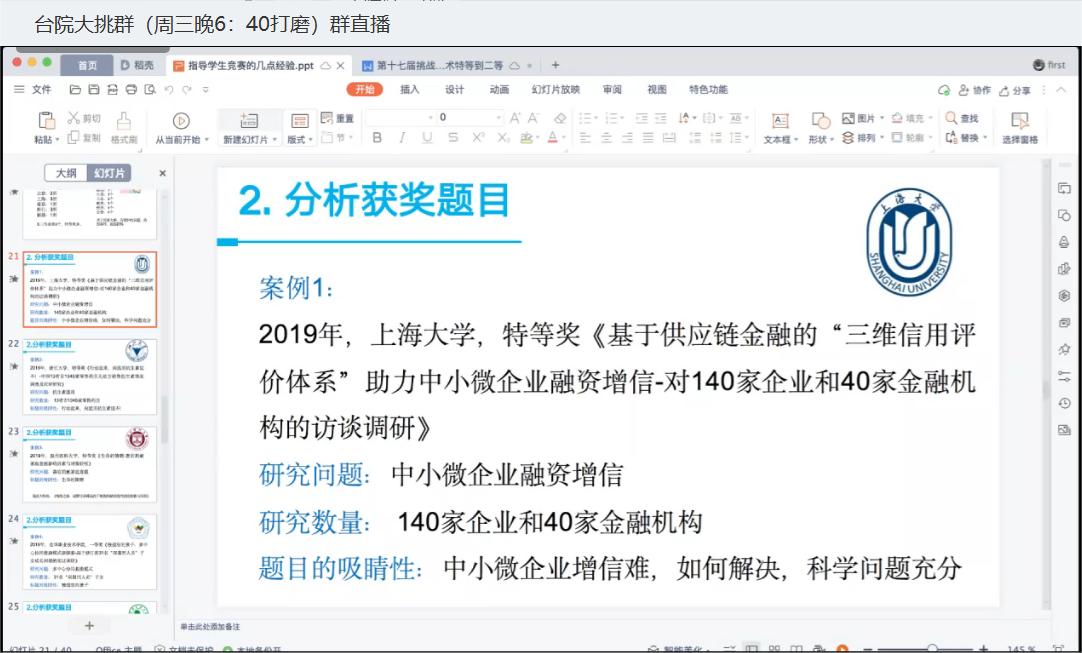Open the font size combo box
Screen dimensions: 1082x653
(465, 118)
